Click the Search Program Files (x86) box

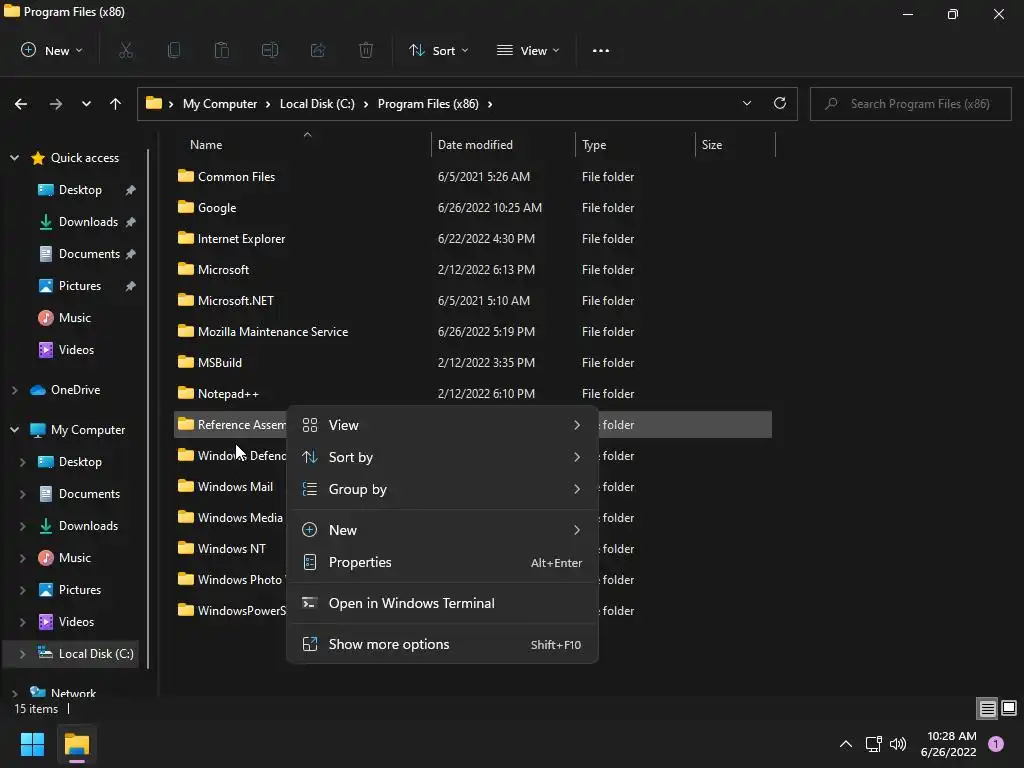[x=910, y=104]
